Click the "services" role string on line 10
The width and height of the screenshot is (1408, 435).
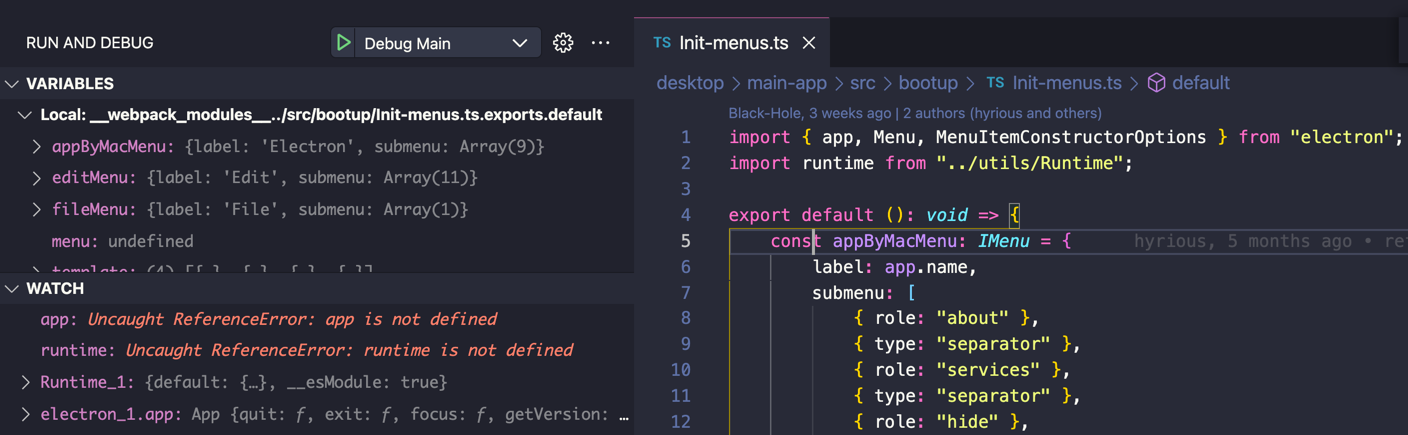coord(989,370)
